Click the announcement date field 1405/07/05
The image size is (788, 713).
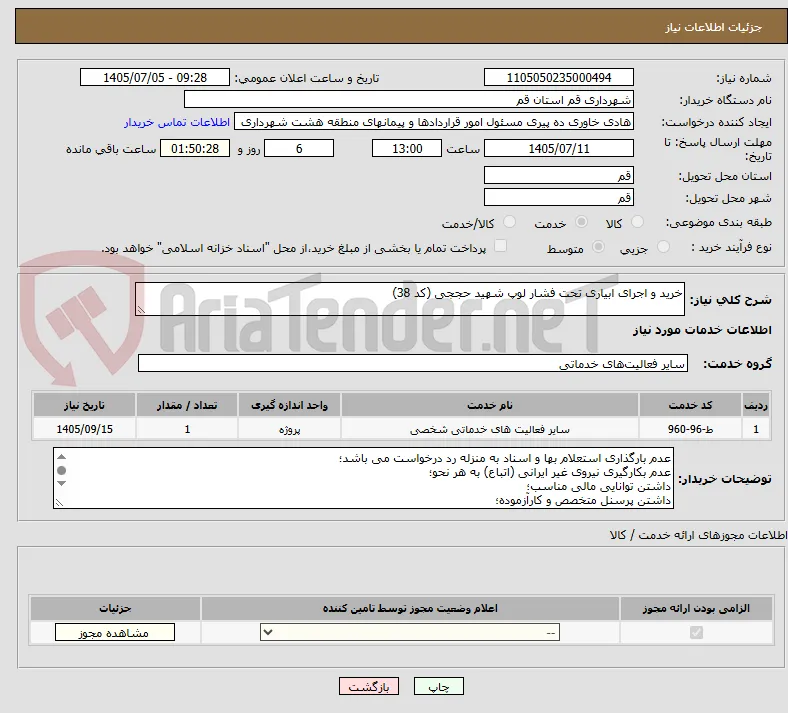(155, 77)
